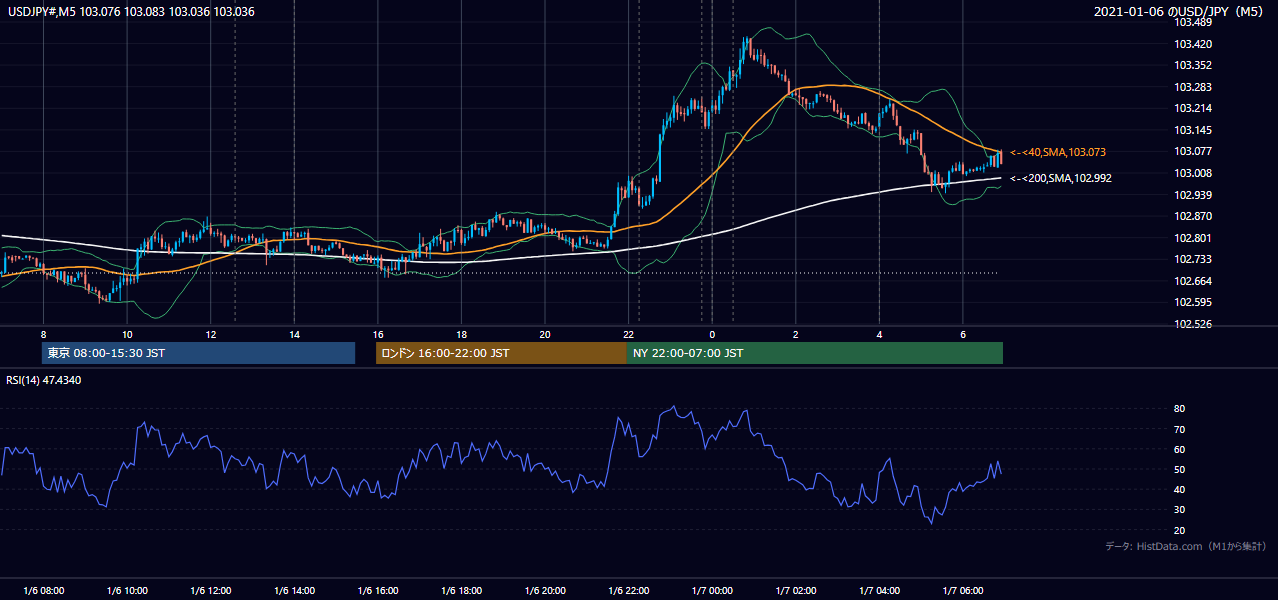Click price axis label 103.420
Screen dimensions: 1278x600
pyautogui.click(x=1193, y=44)
